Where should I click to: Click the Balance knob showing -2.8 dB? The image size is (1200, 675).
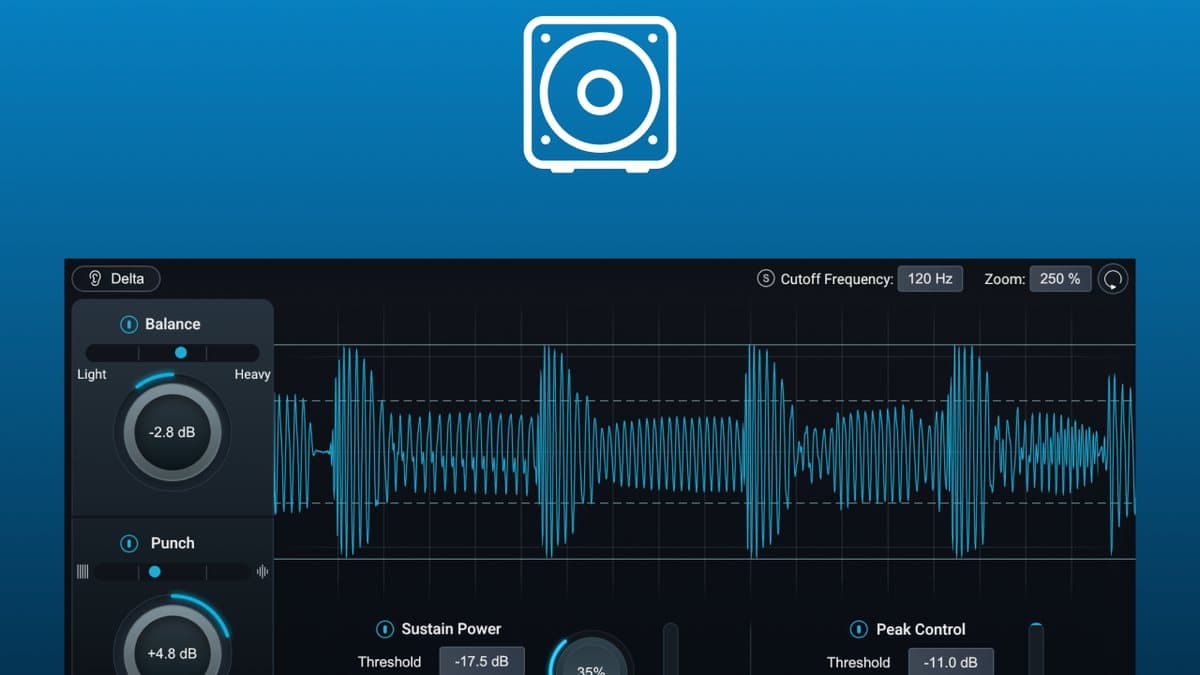tap(172, 432)
